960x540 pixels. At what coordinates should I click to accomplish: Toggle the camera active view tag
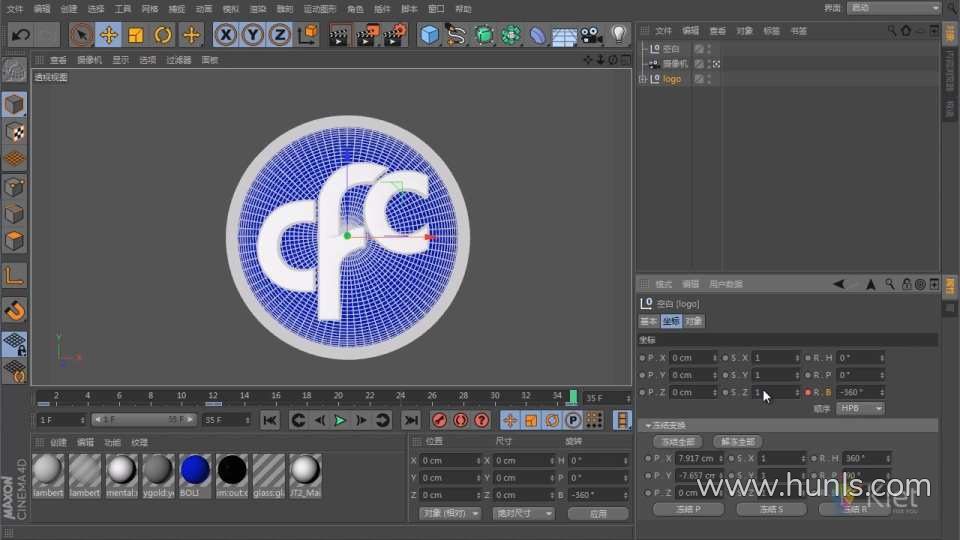click(x=716, y=64)
